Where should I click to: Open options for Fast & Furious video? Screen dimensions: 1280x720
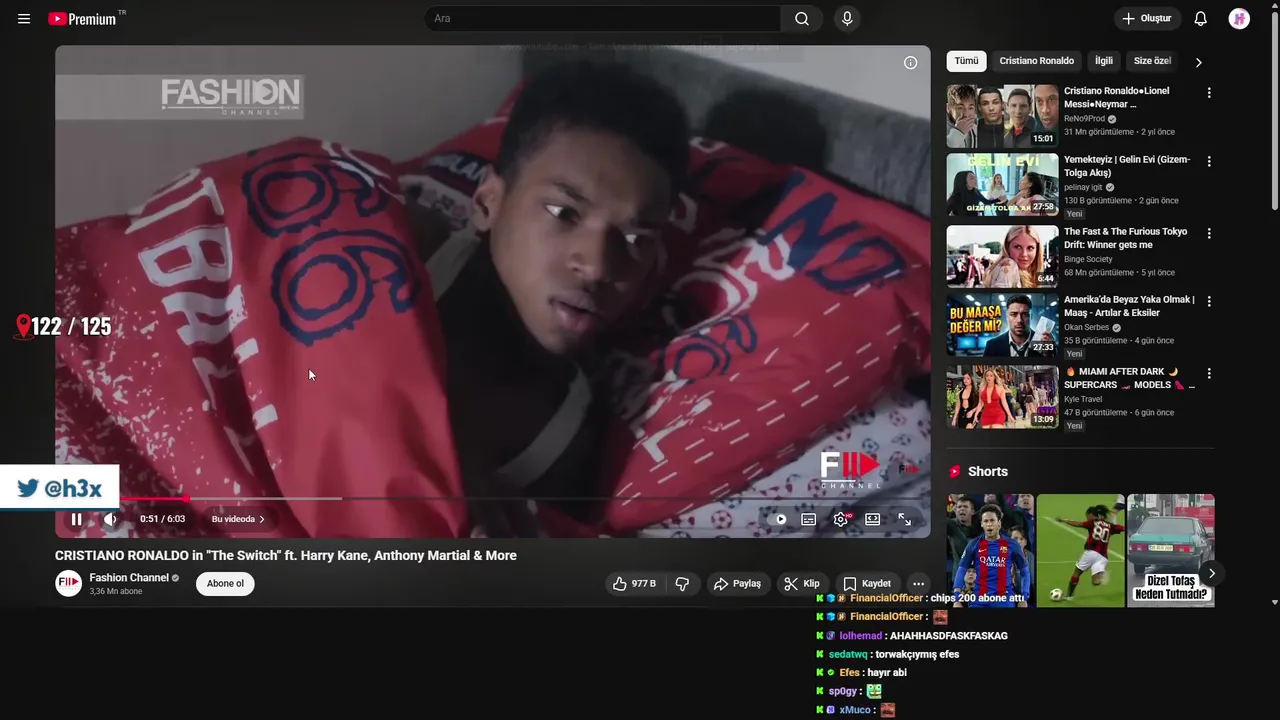tap(1209, 234)
